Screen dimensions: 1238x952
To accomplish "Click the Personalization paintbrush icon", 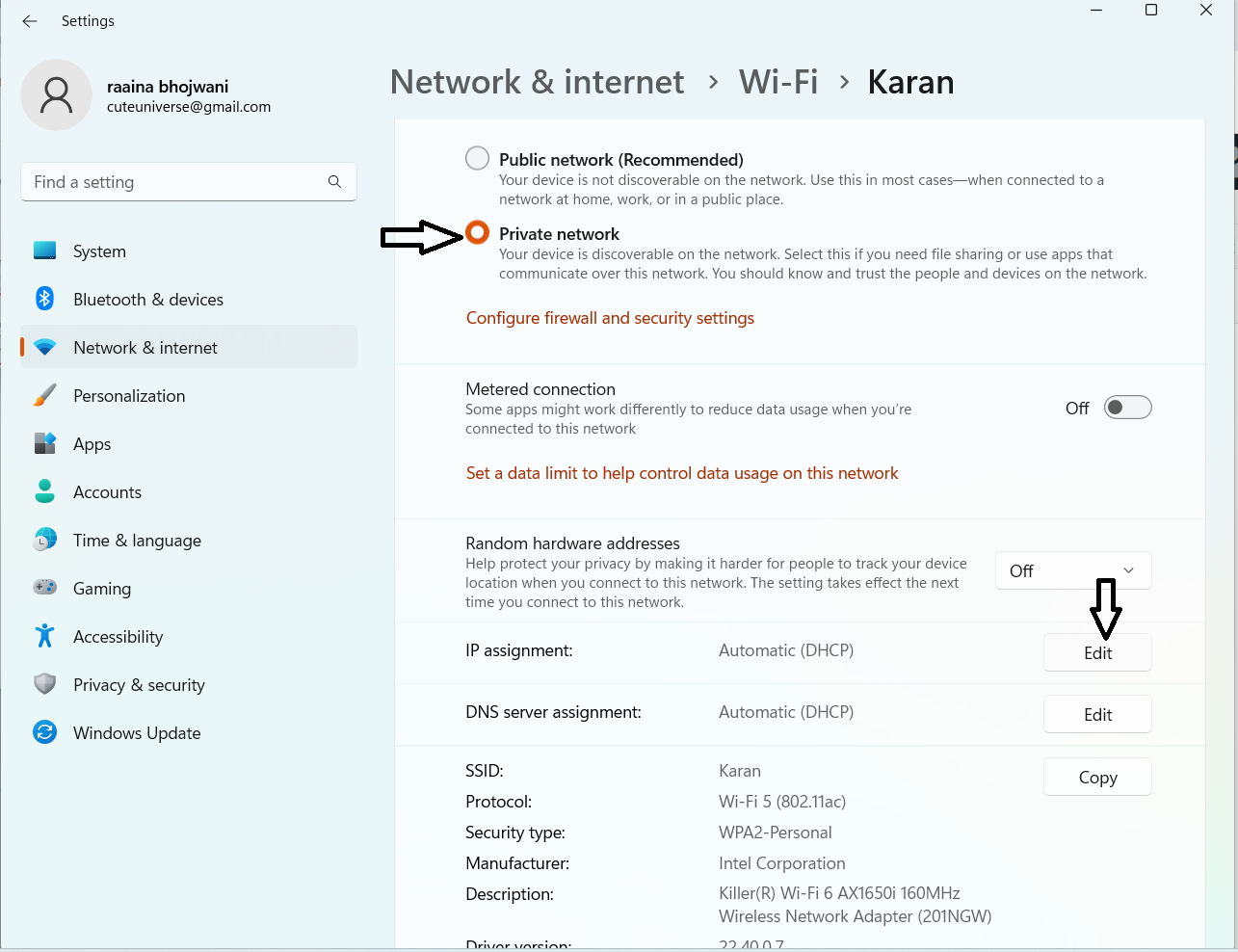I will [x=45, y=396].
